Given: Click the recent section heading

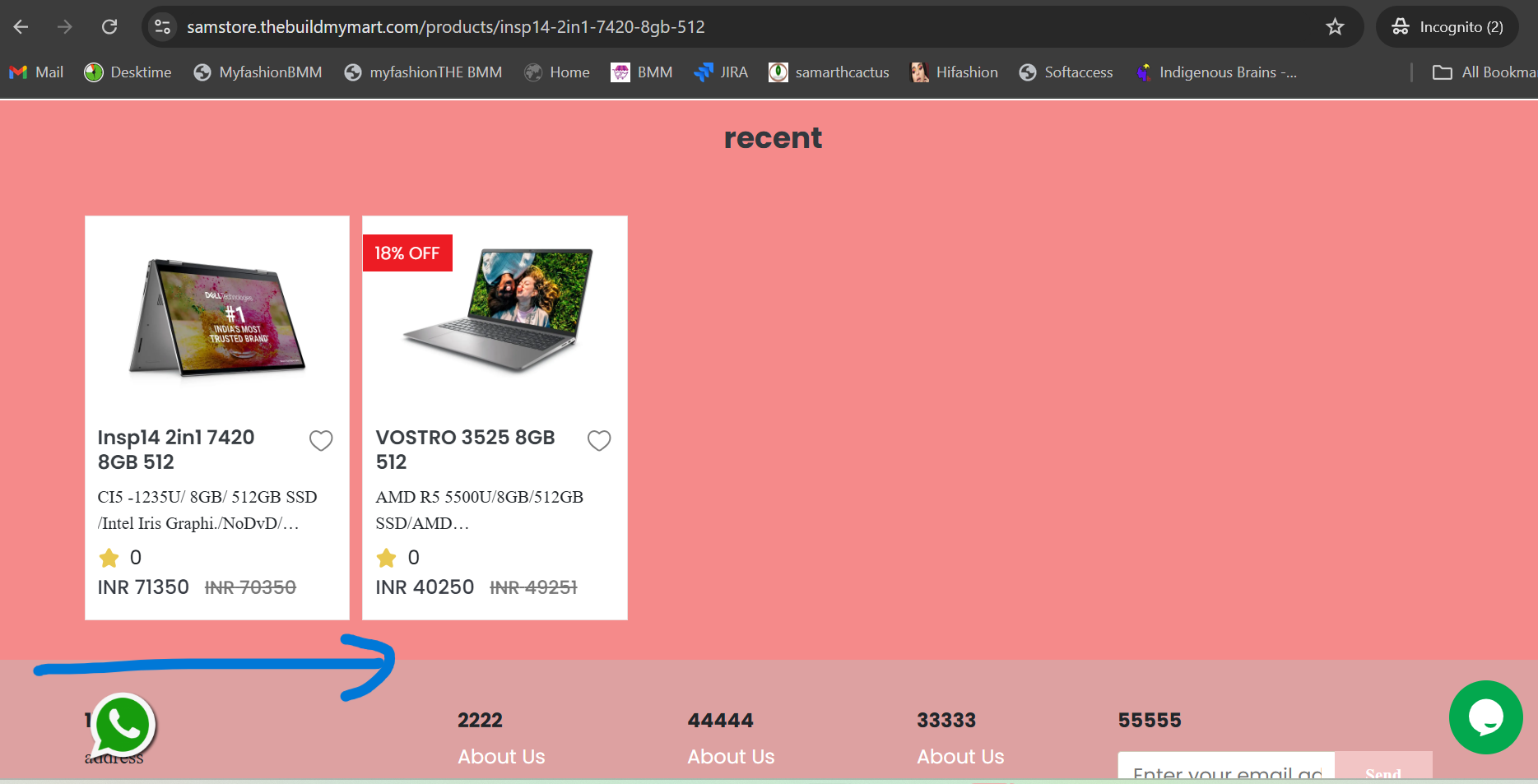Looking at the screenshot, I should click(773, 138).
